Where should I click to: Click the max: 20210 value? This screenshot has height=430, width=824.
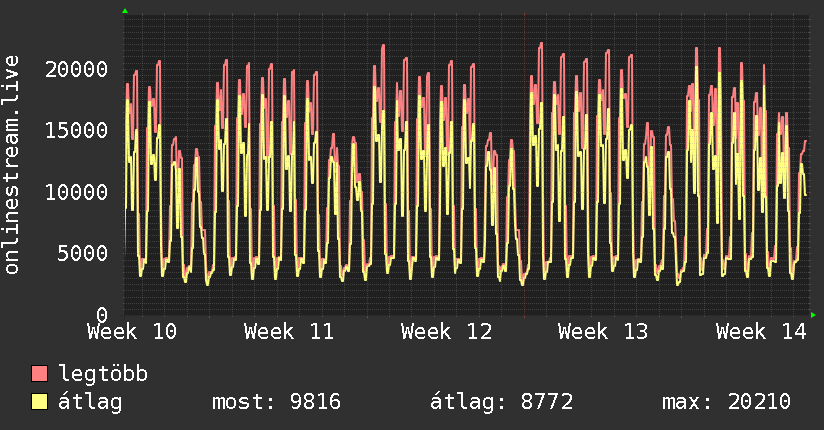(726, 402)
